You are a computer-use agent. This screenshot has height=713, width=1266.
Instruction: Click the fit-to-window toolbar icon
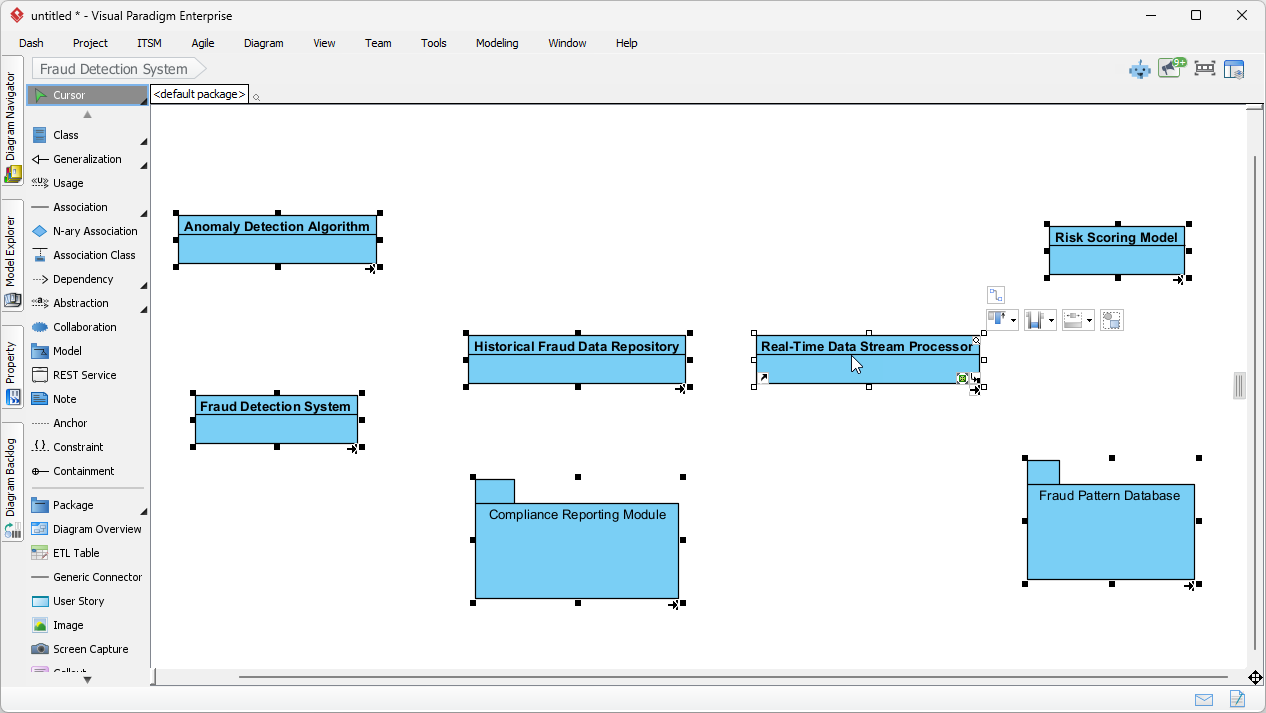(x=1204, y=69)
